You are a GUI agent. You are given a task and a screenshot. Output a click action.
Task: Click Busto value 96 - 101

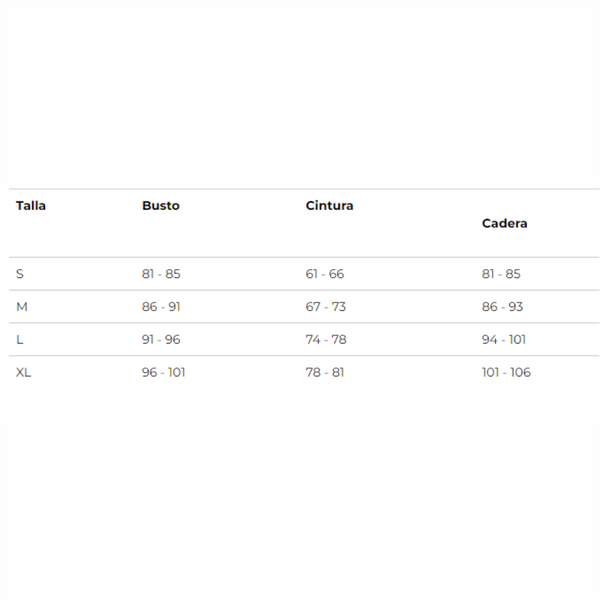(x=164, y=373)
